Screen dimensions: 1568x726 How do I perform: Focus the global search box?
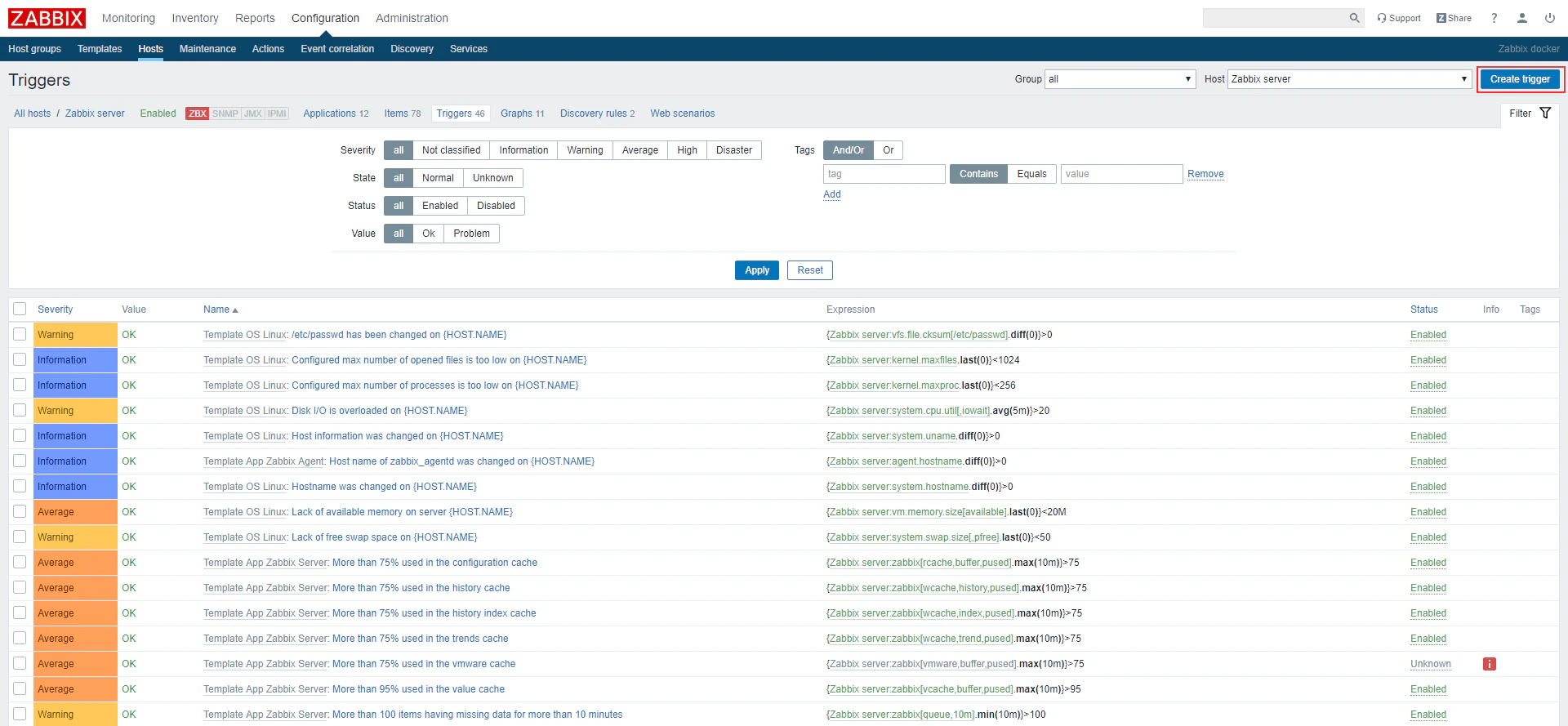coord(1275,18)
